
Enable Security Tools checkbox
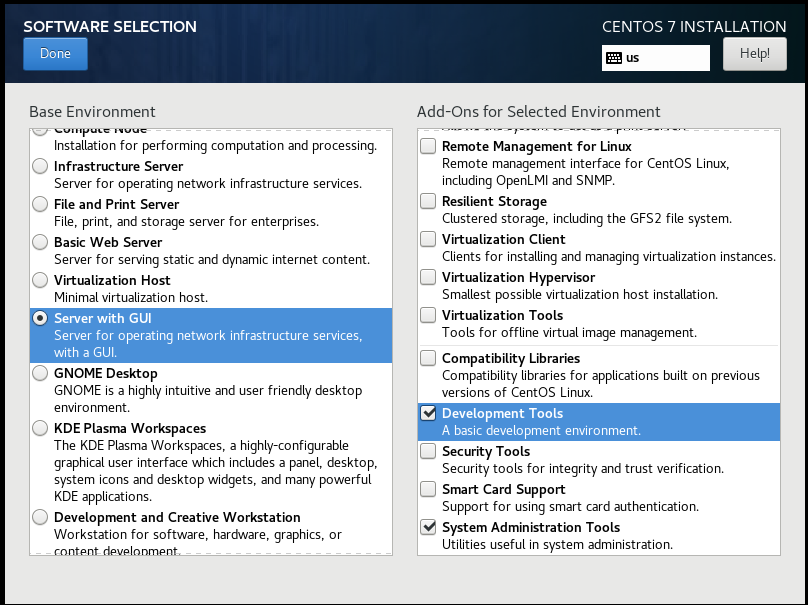428,451
